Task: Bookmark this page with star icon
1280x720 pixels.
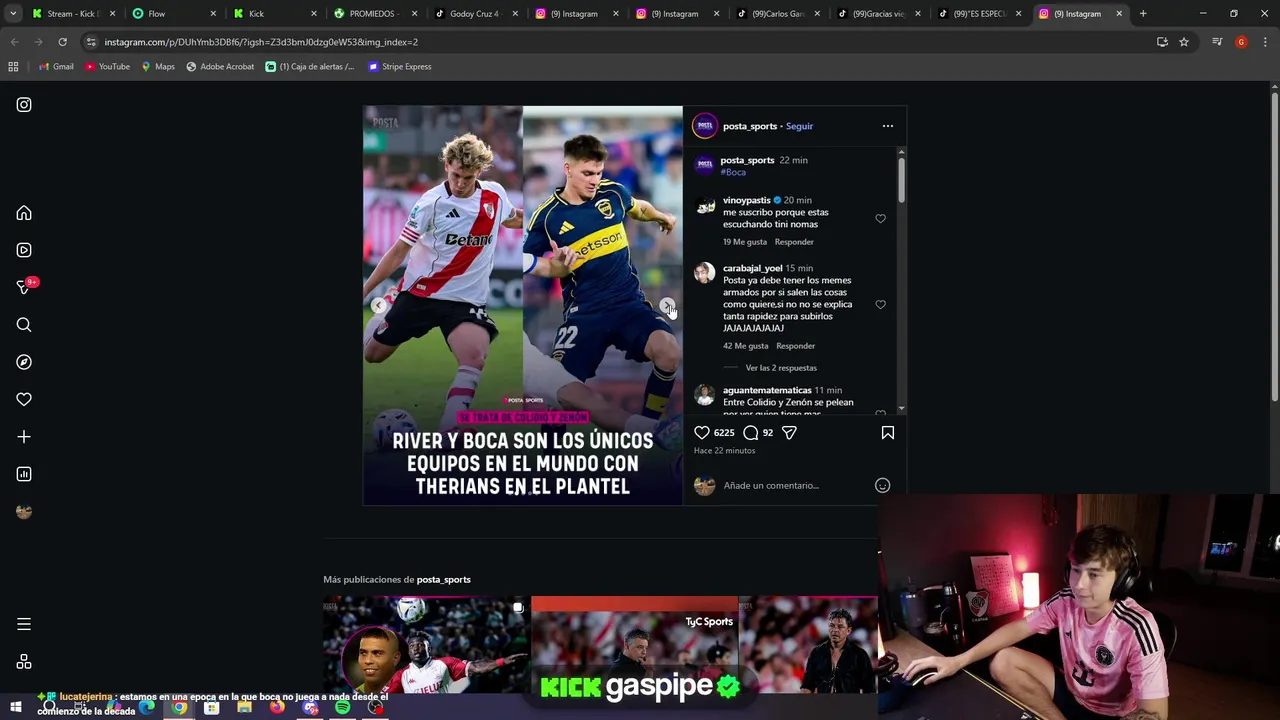Action: point(1184,42)
